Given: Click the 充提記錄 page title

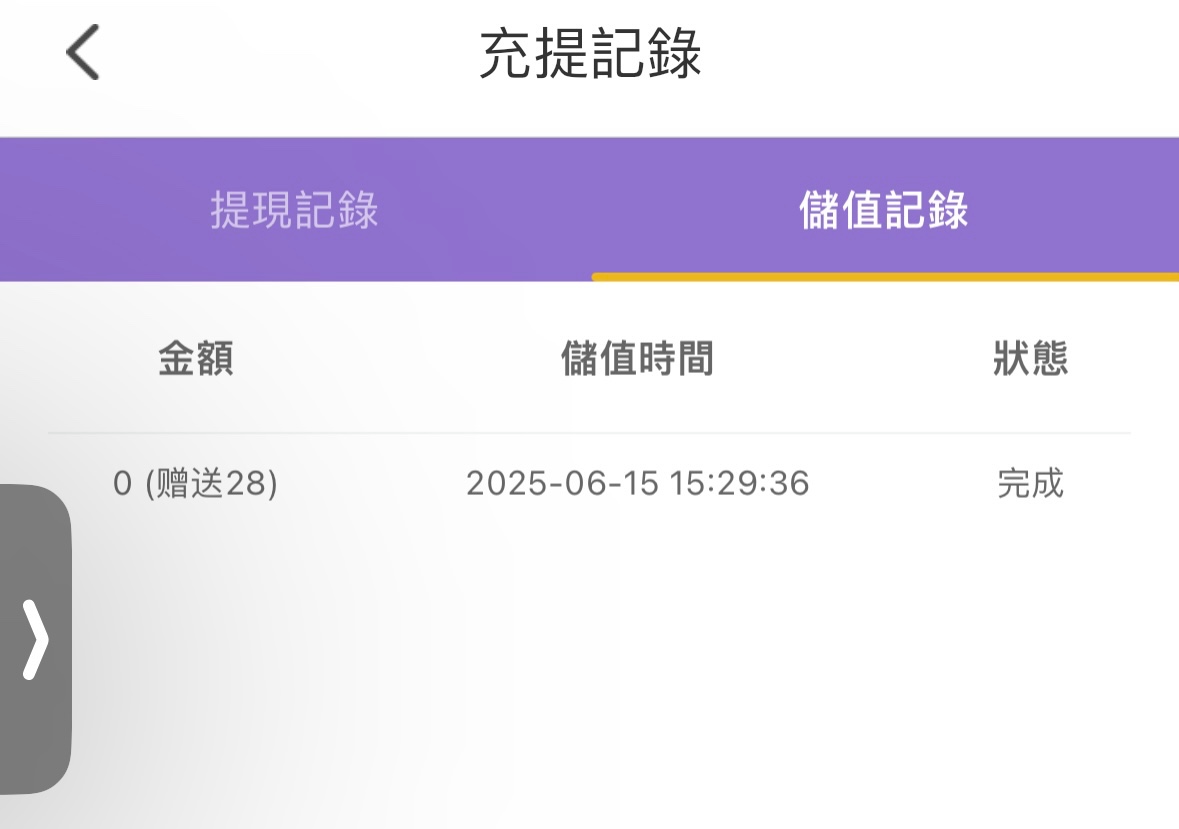Looking at the screenshot, I should [590, 54].
